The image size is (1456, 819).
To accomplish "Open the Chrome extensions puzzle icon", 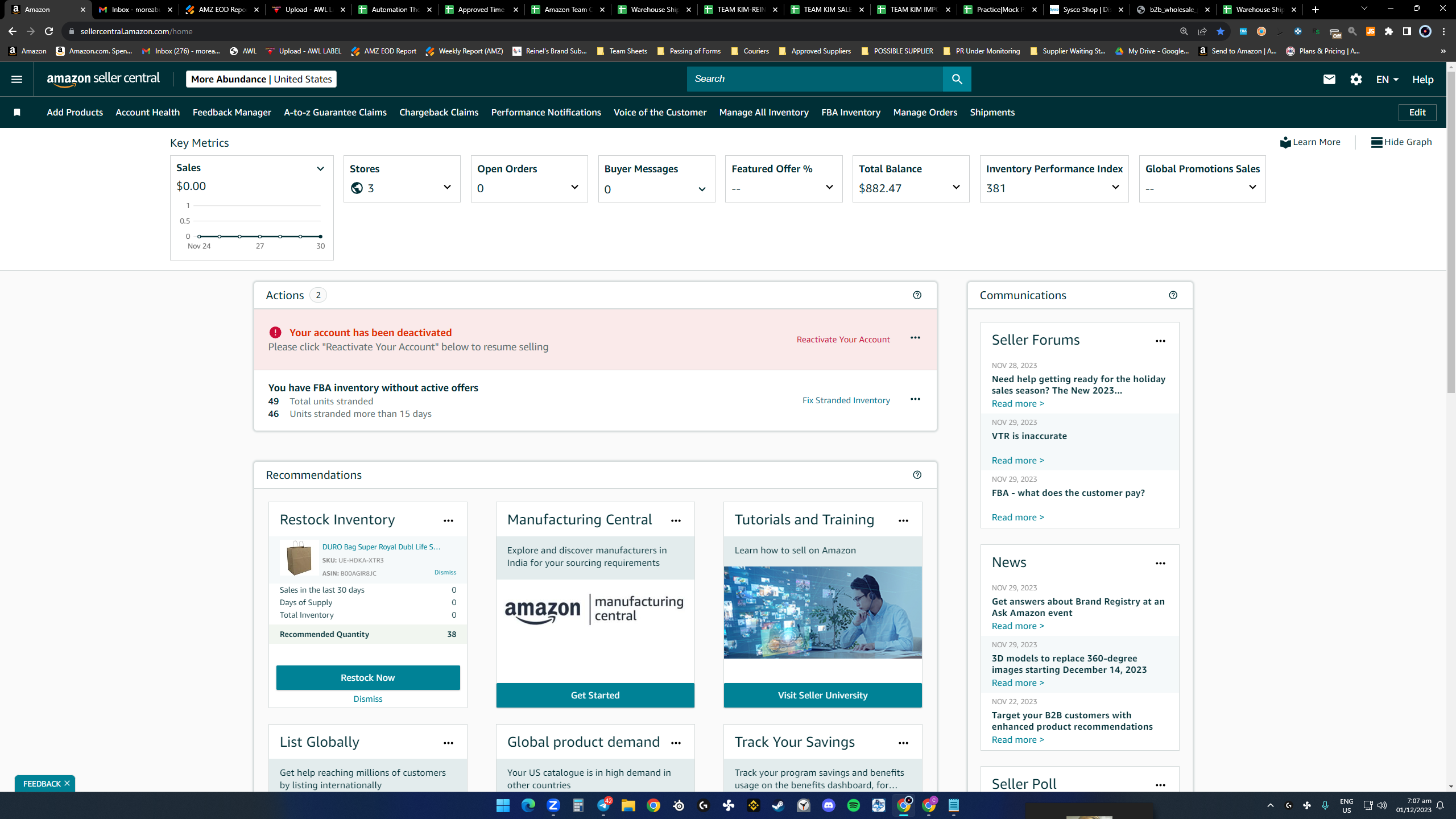I will [x=1389, y=31].
